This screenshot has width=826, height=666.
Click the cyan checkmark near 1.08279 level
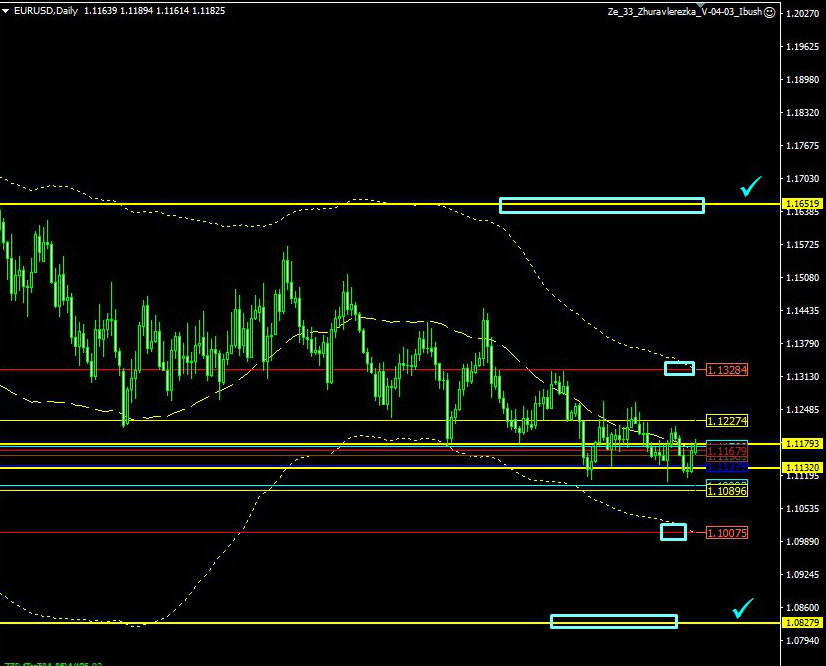[743, 607]
